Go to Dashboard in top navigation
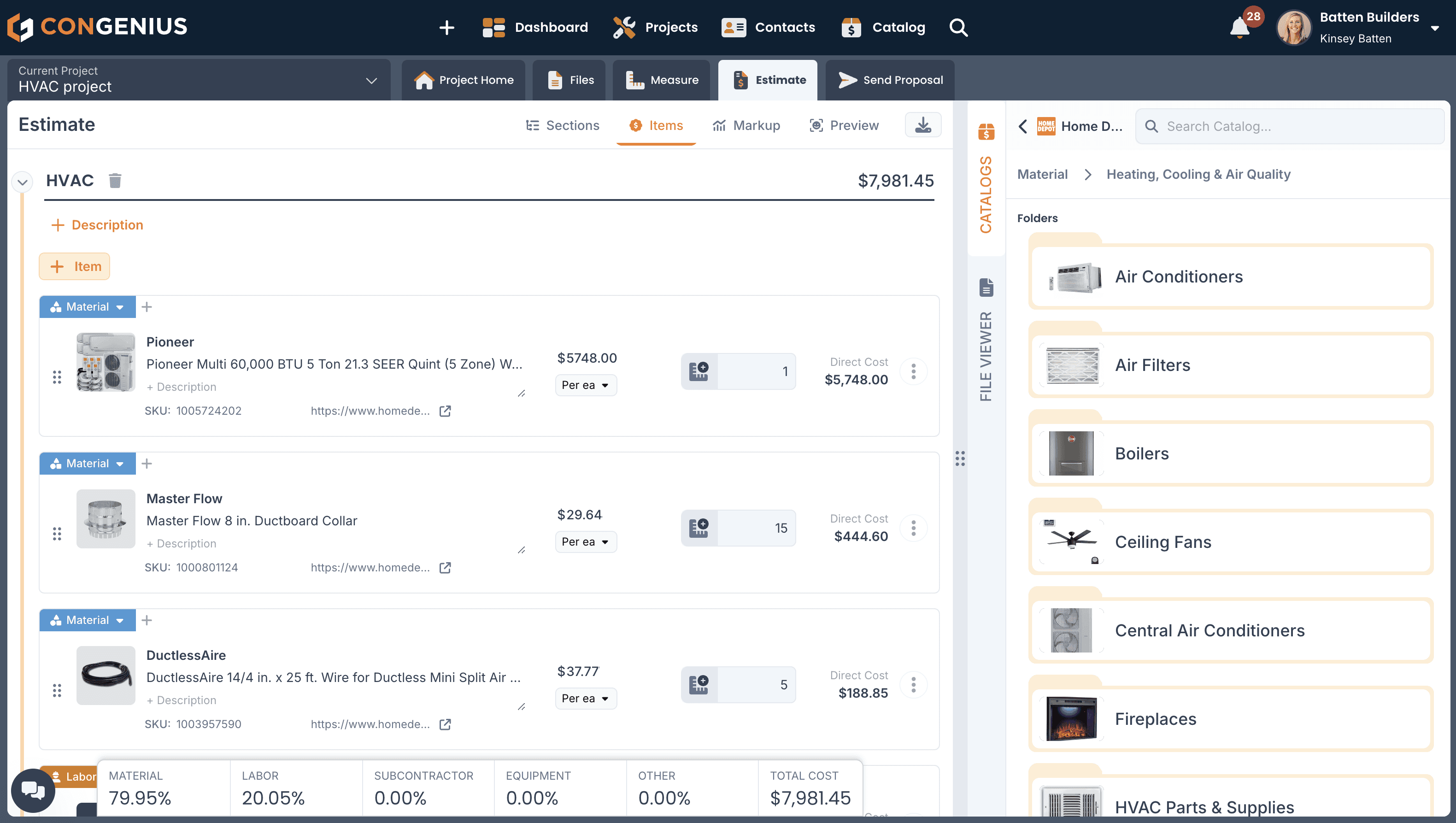Image resolution: width=1456 pixels, height=823 pixels. click(534, 27)
